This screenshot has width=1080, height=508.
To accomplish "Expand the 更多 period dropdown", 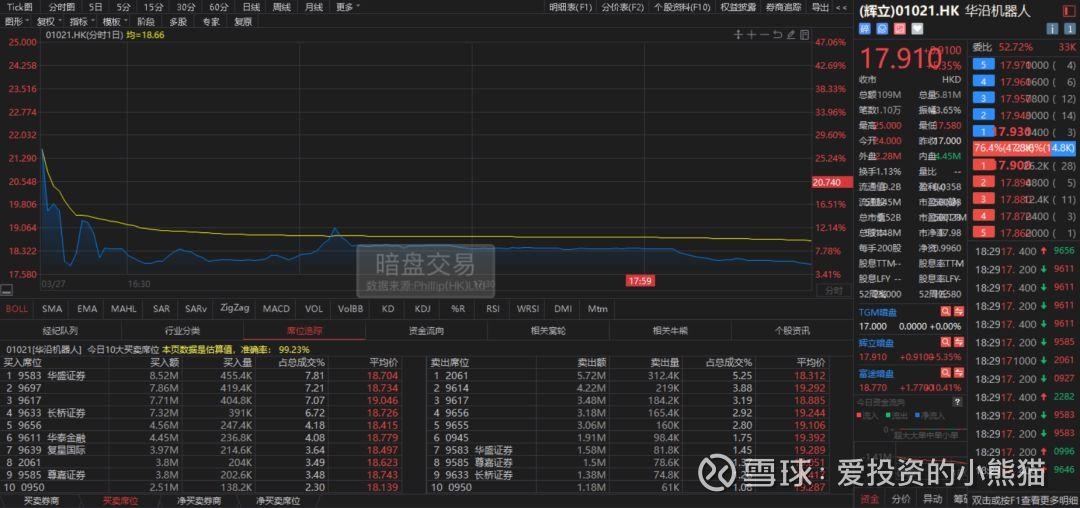I will pos(348,7).
